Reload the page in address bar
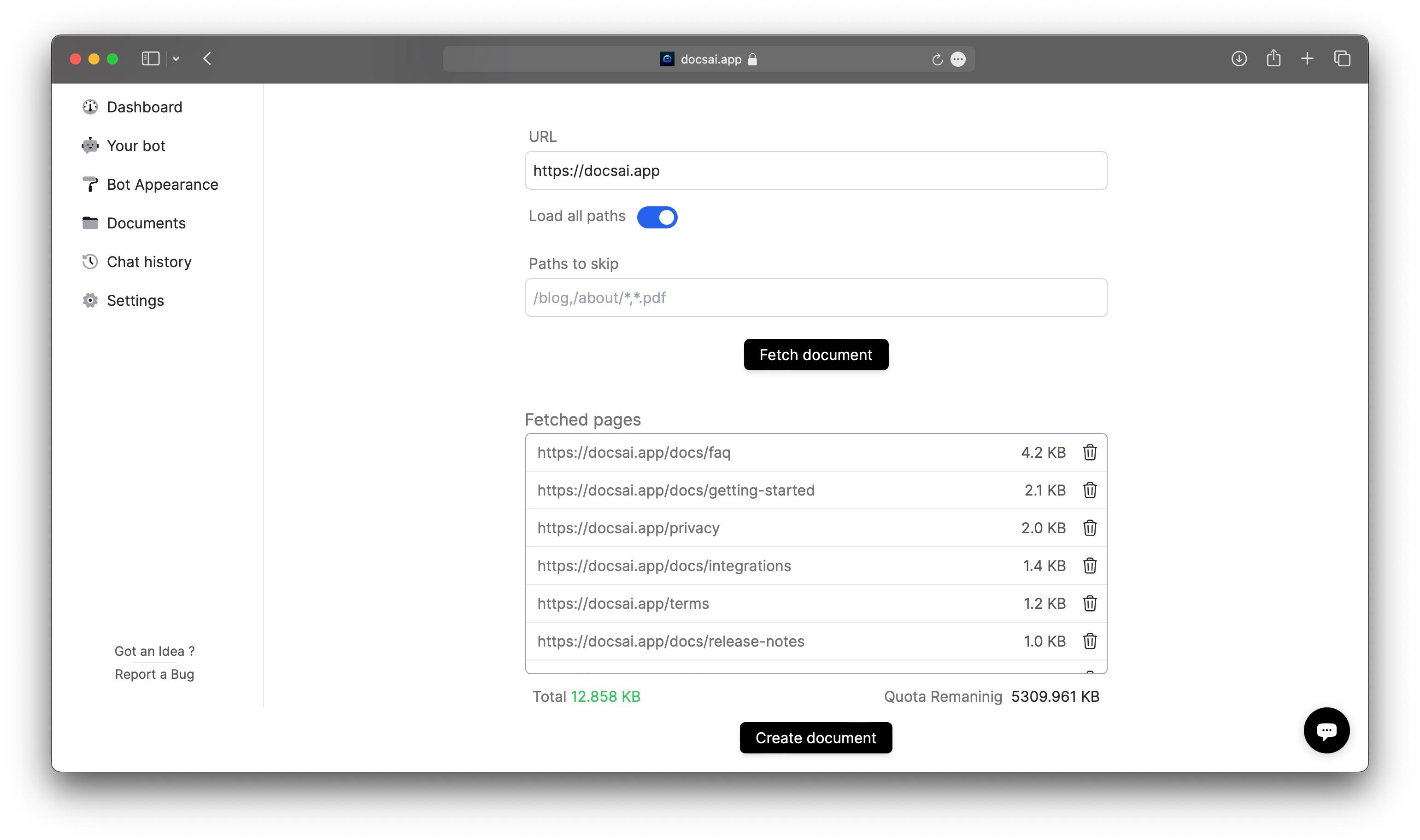 click(937, 59)
